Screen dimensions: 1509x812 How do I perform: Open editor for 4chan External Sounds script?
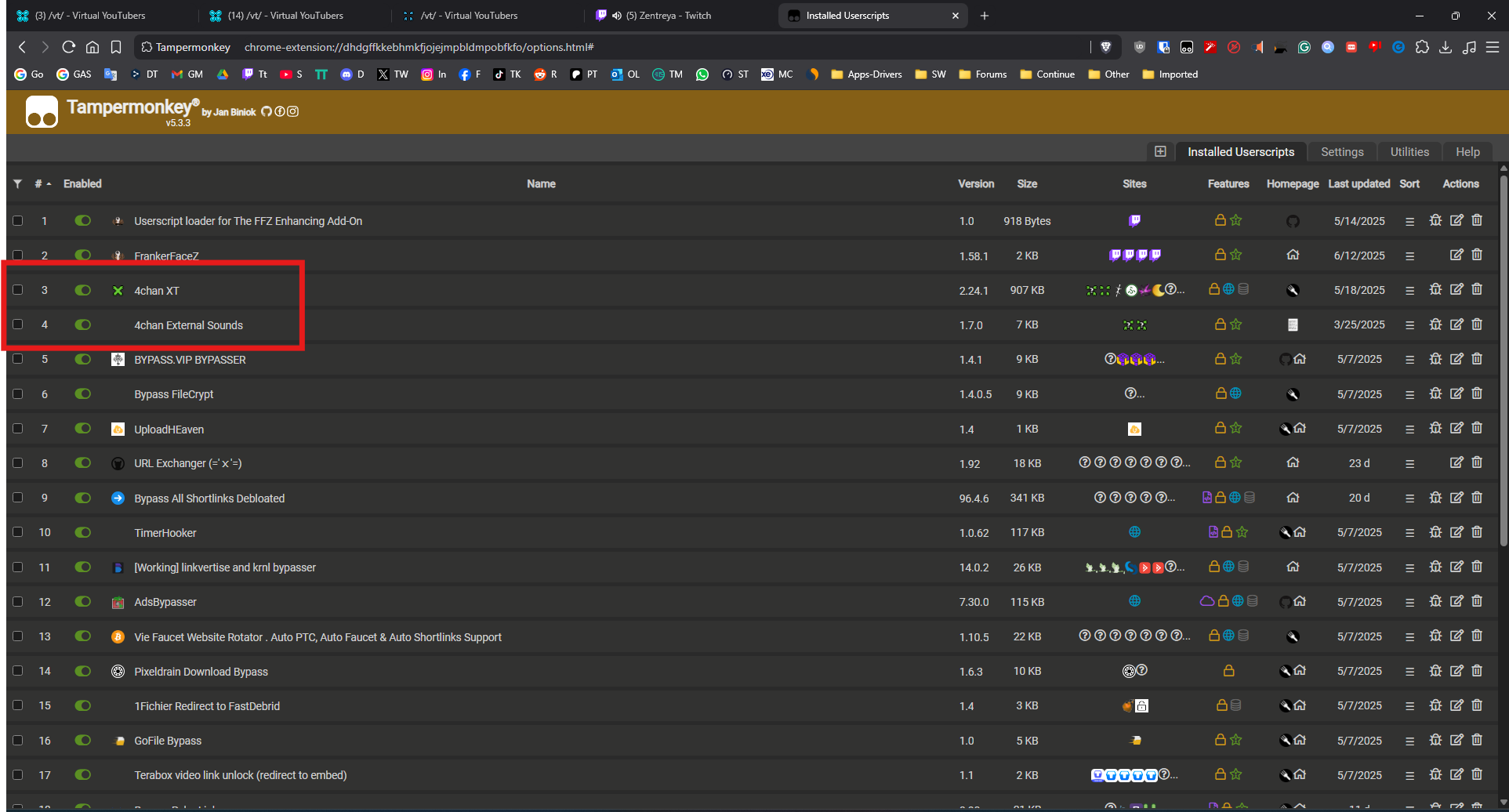pyautogui.click(x=1456, y=324)
